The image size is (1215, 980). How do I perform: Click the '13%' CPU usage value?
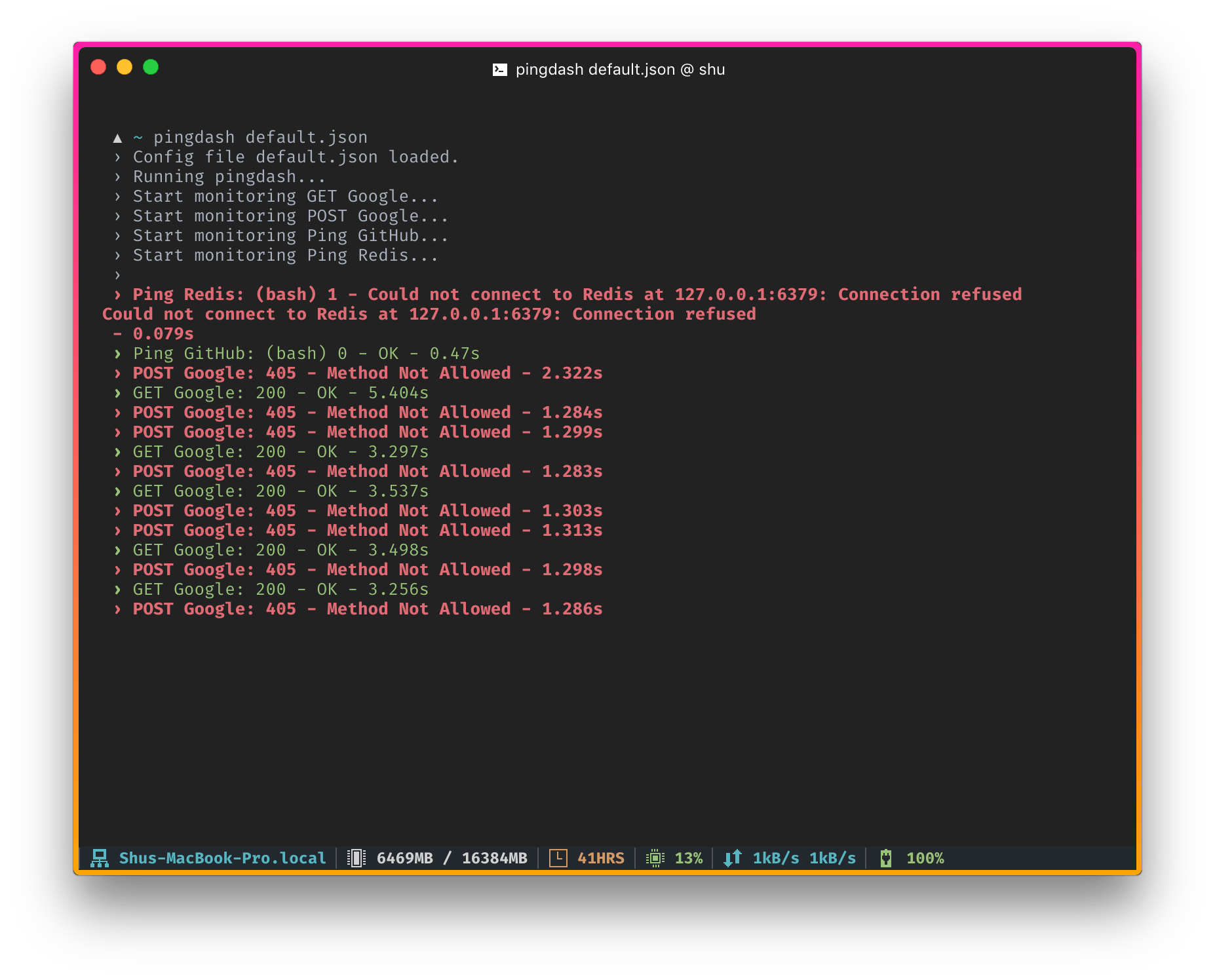(x=688, y=858)
